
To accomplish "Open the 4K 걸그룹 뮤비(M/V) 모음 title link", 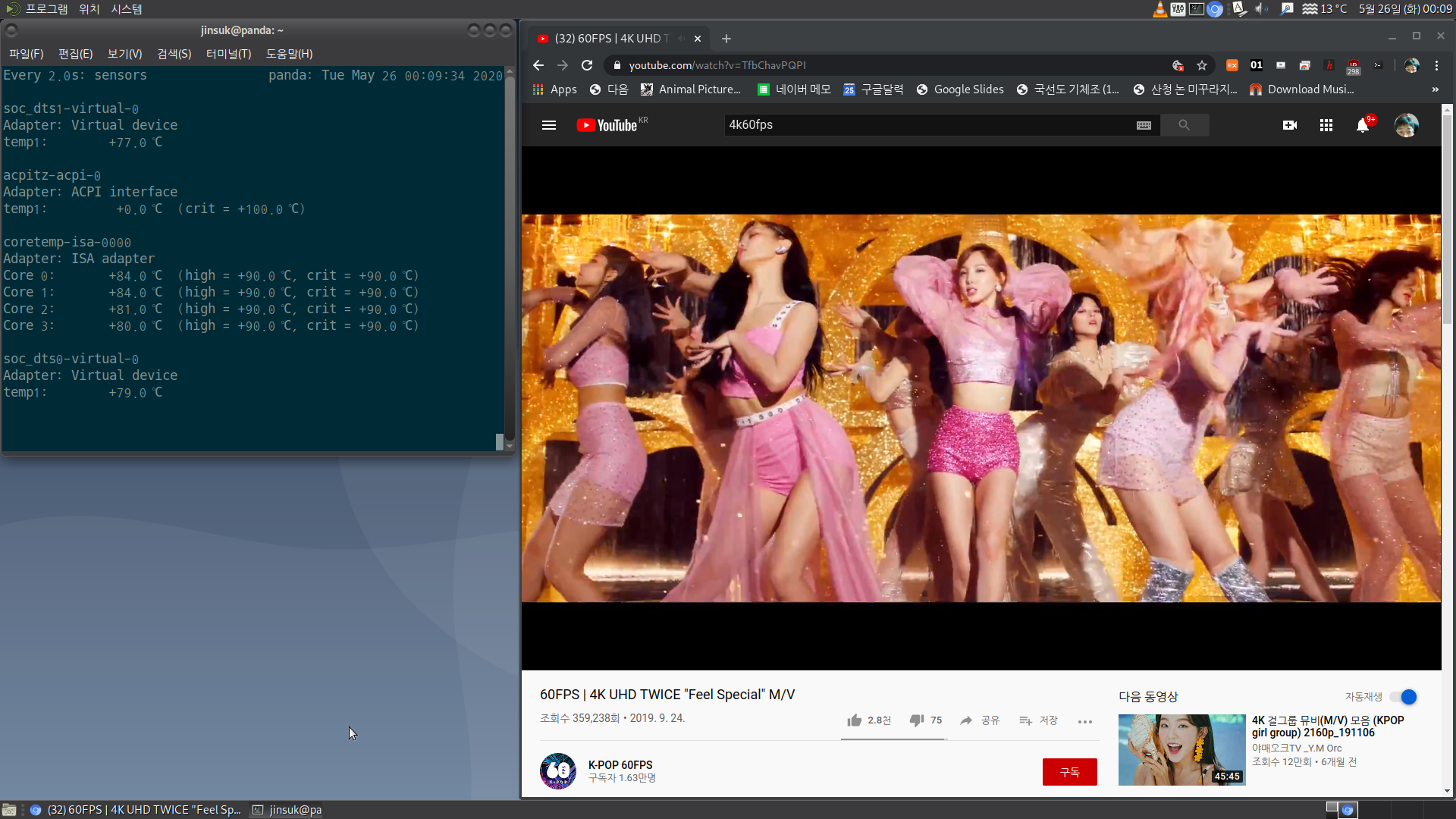I will click(1328, 726).
